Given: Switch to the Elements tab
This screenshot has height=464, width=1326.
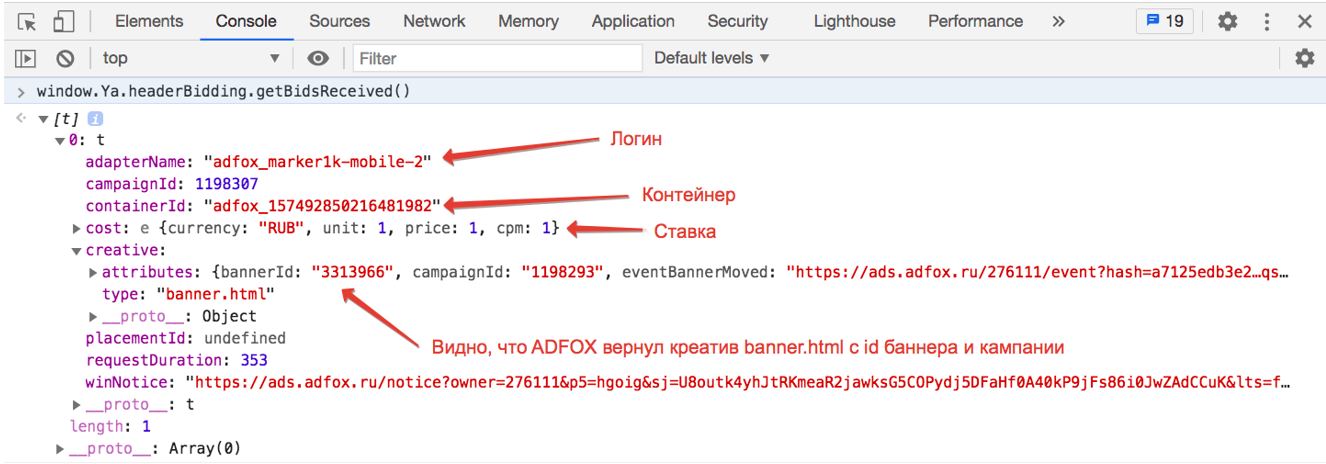Looking at the screenshot, I should point(149,21).
